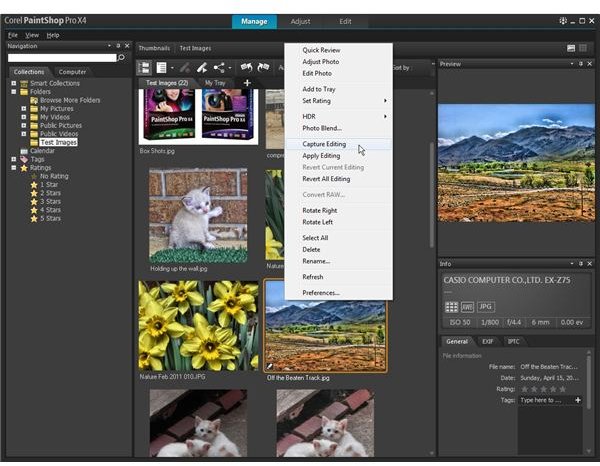The height and width of the screenshot is (466, 600).
Task: Select the Nature Feb 2011 010.JPG daffodil thumbnail
Action: point(198,326)
